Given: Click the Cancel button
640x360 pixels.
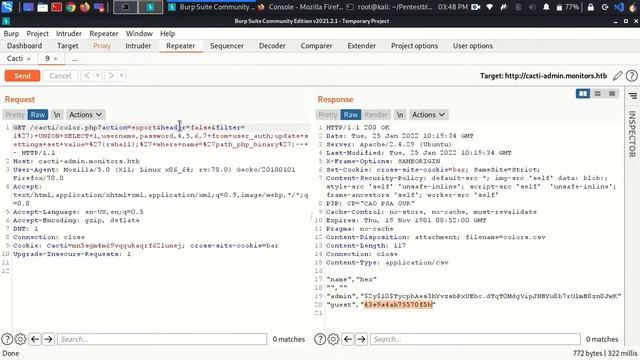Looking at the screenshot, I should point(60,76).
